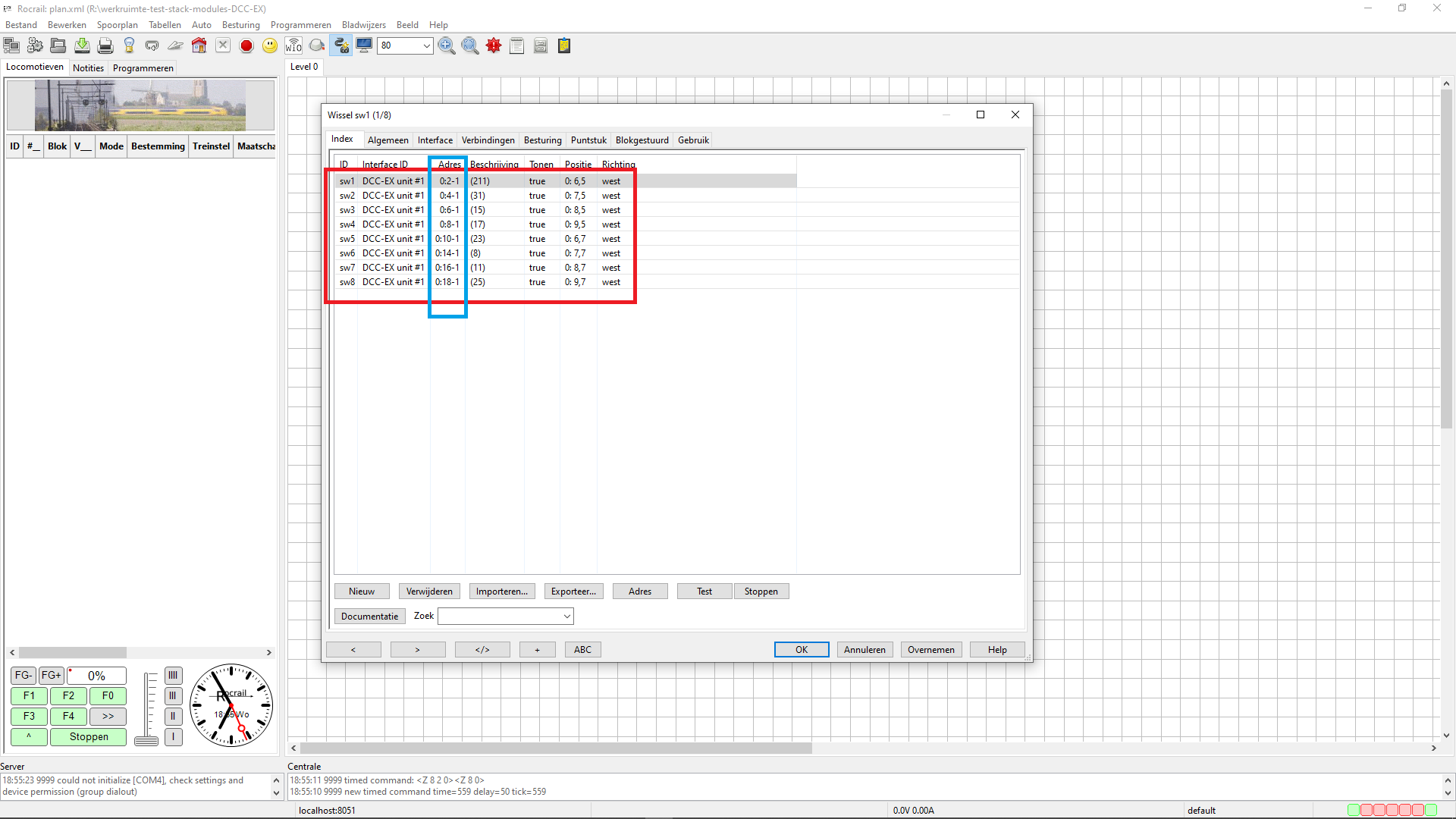The width and height of the screenshot is (1456, 819).
Task: Click the light bulb power icon
Action: tap(129, 46)
